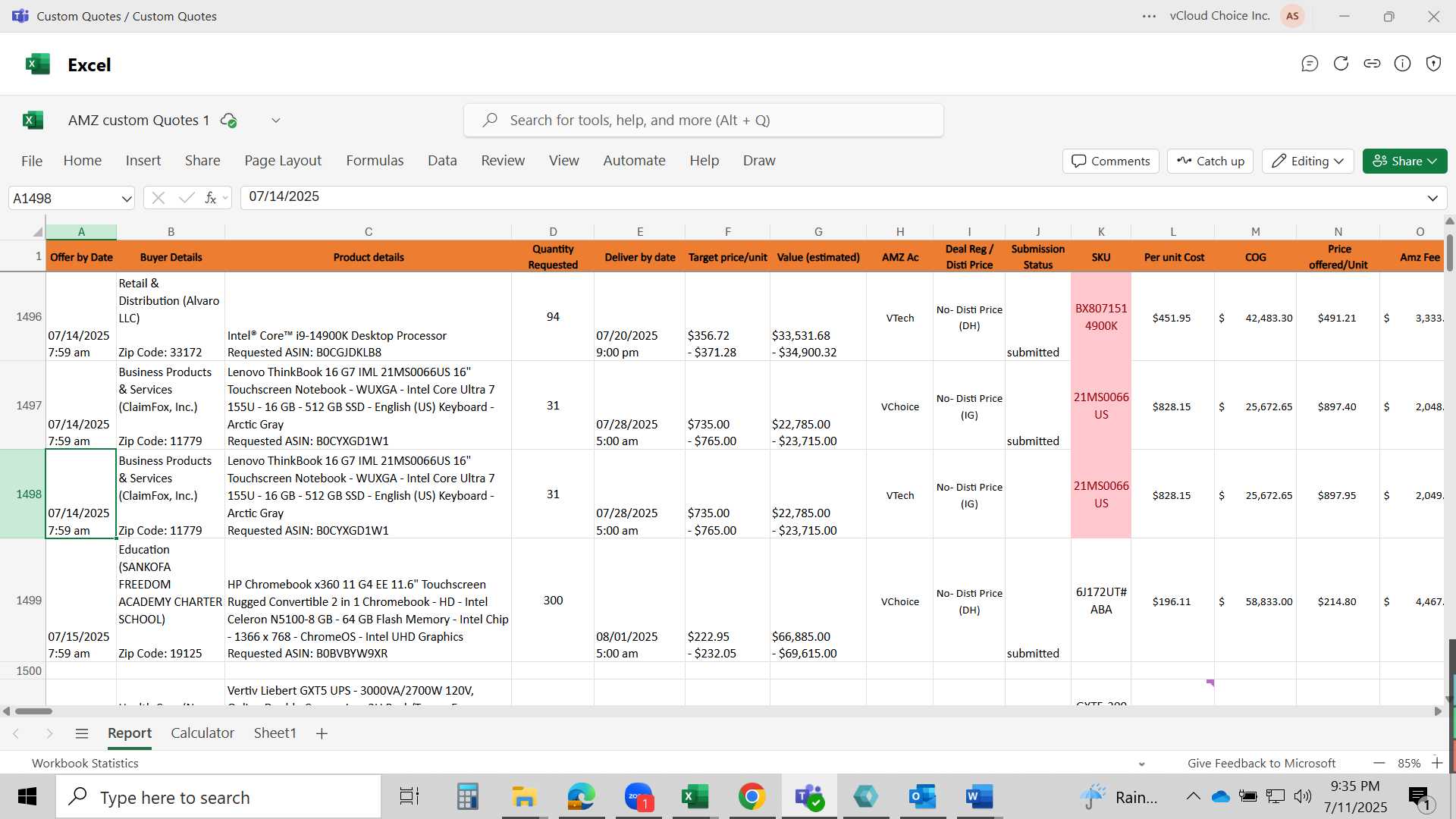Select column C header
The image size is (1456, 819).
[368, 232]
